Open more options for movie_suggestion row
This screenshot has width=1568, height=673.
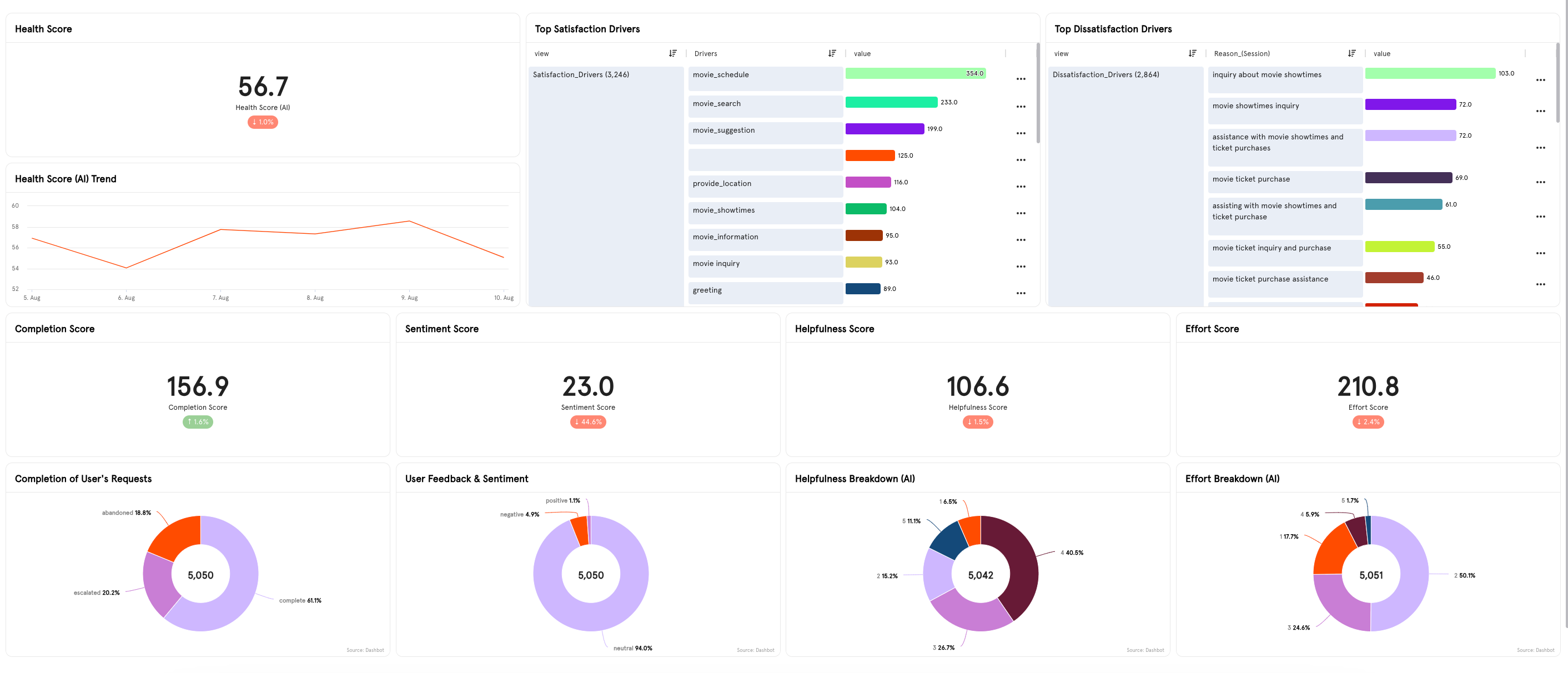click(x=1021, y=134)
